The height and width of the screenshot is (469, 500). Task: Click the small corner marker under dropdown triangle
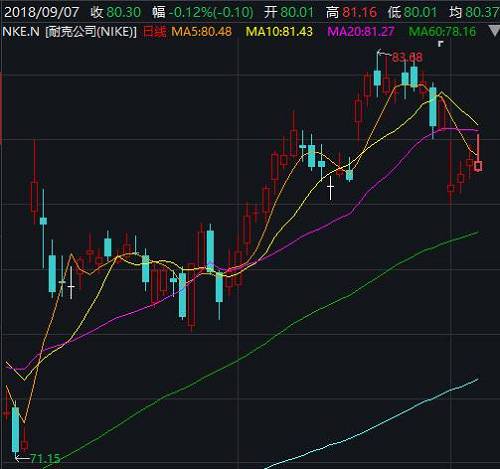(441, 43)
